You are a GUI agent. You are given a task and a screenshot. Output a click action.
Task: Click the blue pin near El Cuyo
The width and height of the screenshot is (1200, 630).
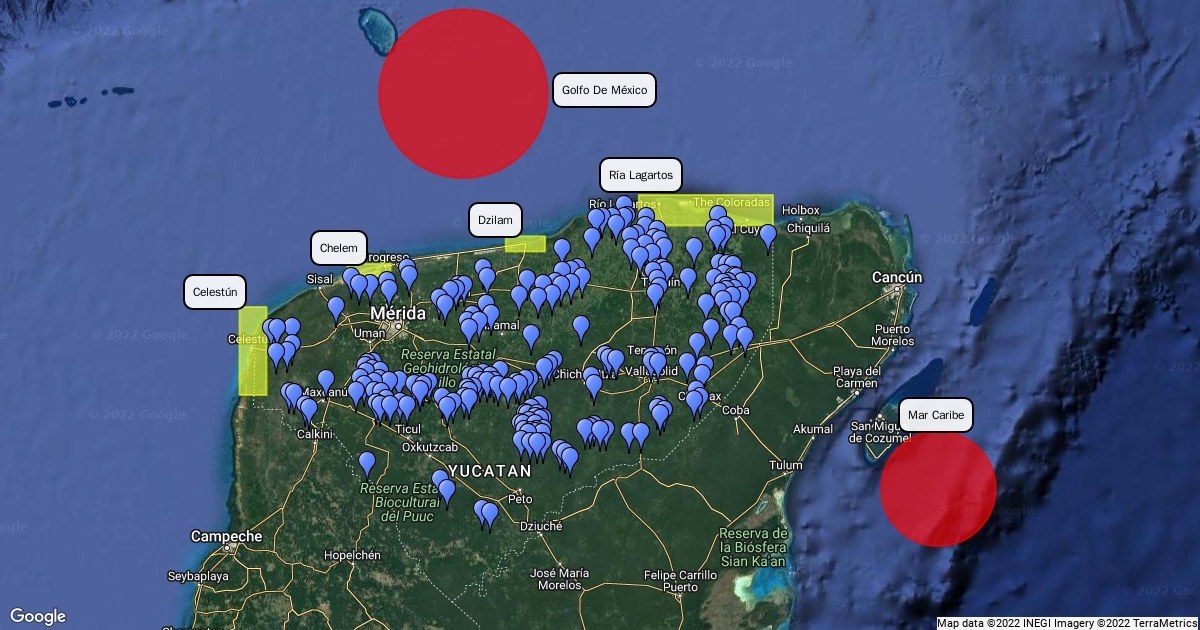point(767,237)
